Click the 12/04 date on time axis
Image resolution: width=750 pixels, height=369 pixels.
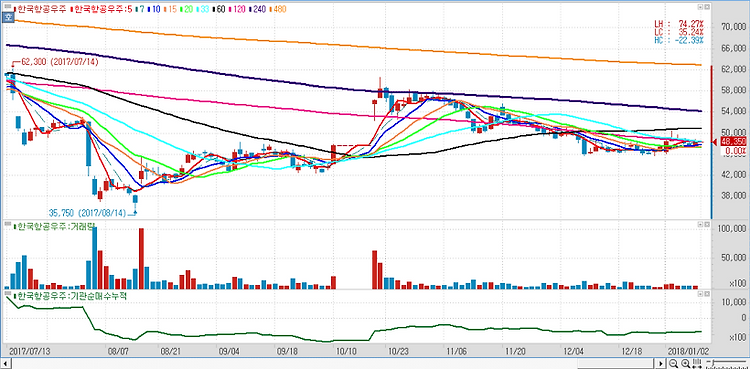point(574,351)
